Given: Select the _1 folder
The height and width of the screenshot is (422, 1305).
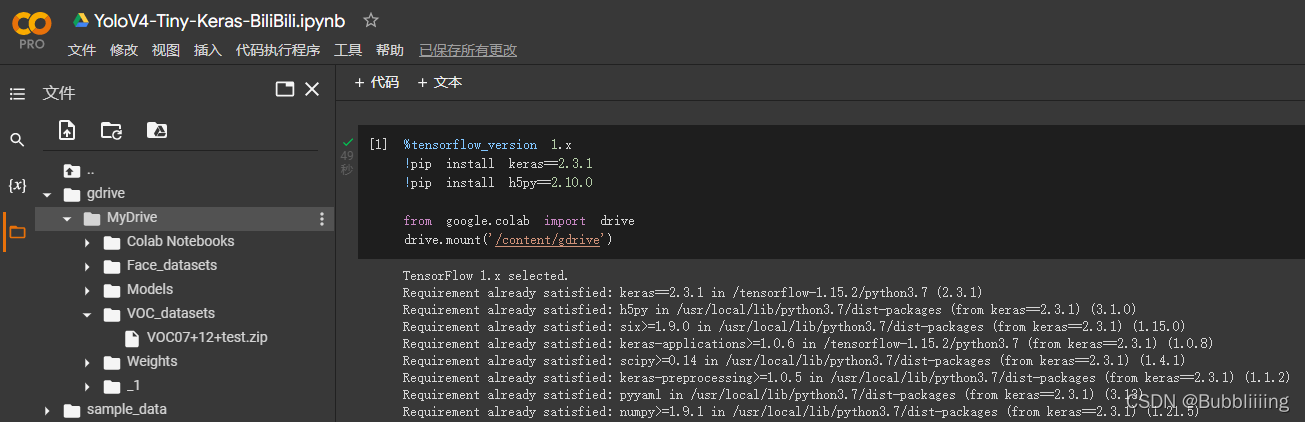Looking at the screenshot, I should (134, 386).
